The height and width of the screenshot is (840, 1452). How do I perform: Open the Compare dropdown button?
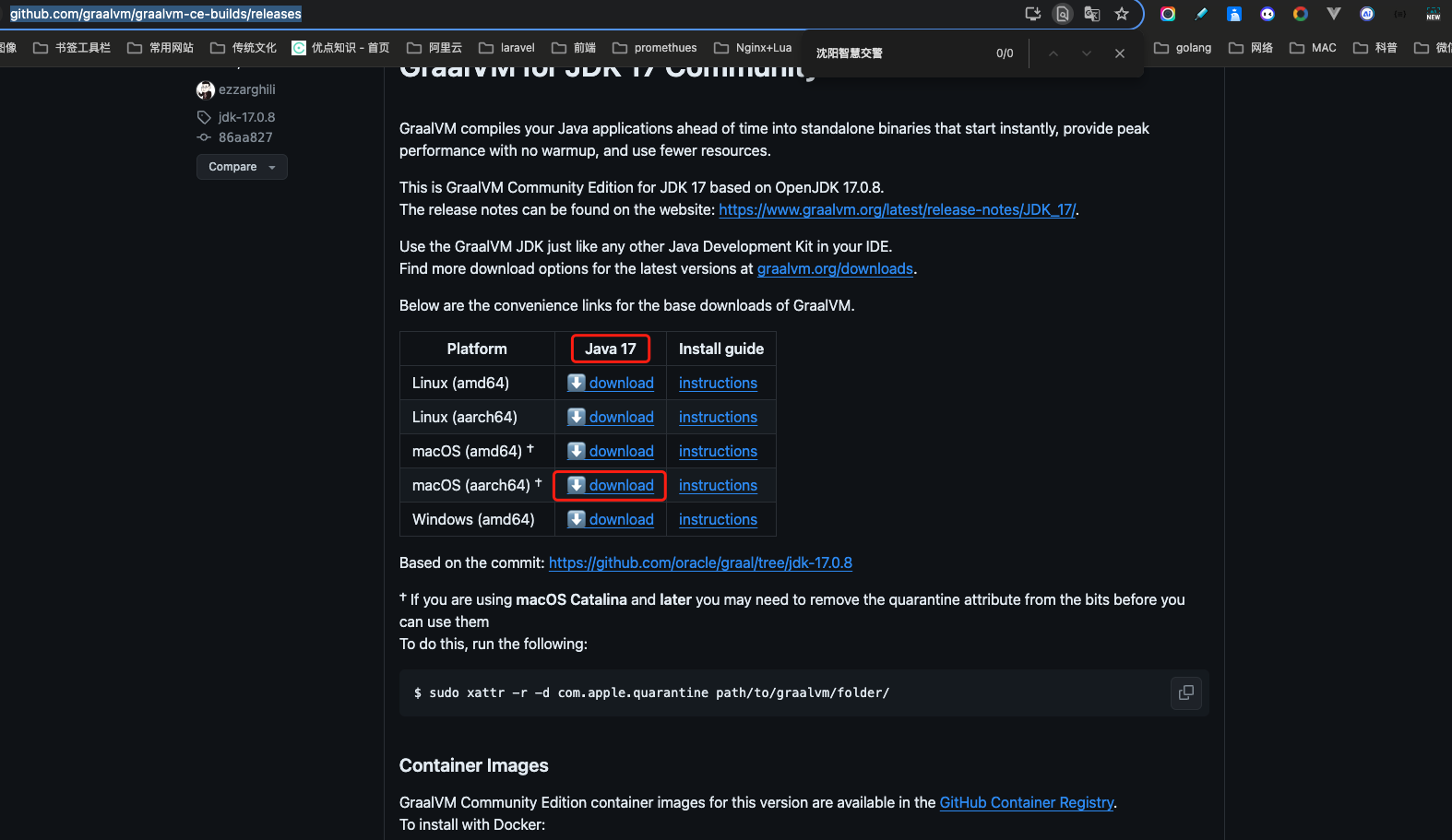[242, 167]
